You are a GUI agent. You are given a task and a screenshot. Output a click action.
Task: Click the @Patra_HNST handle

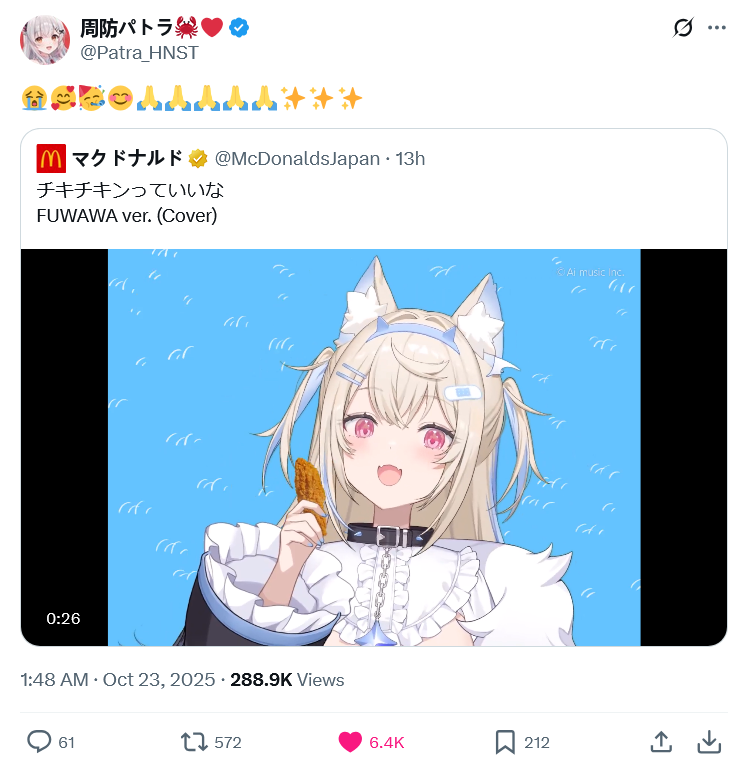coord(139,53)
